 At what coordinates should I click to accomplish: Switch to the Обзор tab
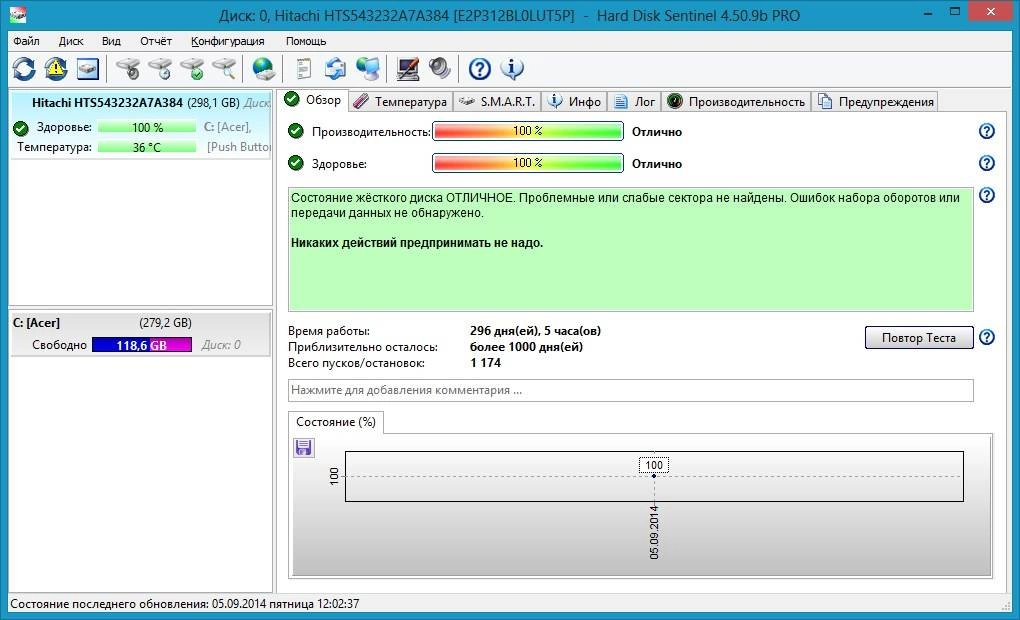(x=314, y=100)
